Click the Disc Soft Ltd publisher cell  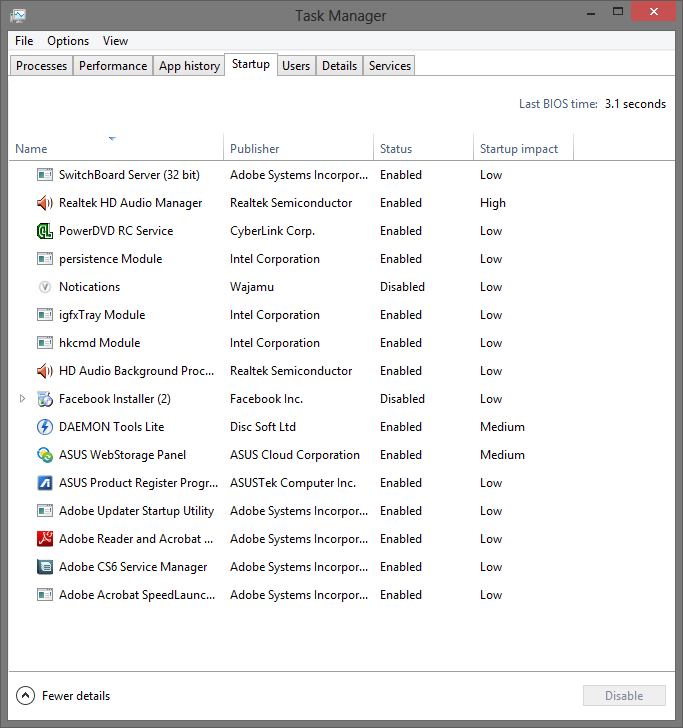263,427
